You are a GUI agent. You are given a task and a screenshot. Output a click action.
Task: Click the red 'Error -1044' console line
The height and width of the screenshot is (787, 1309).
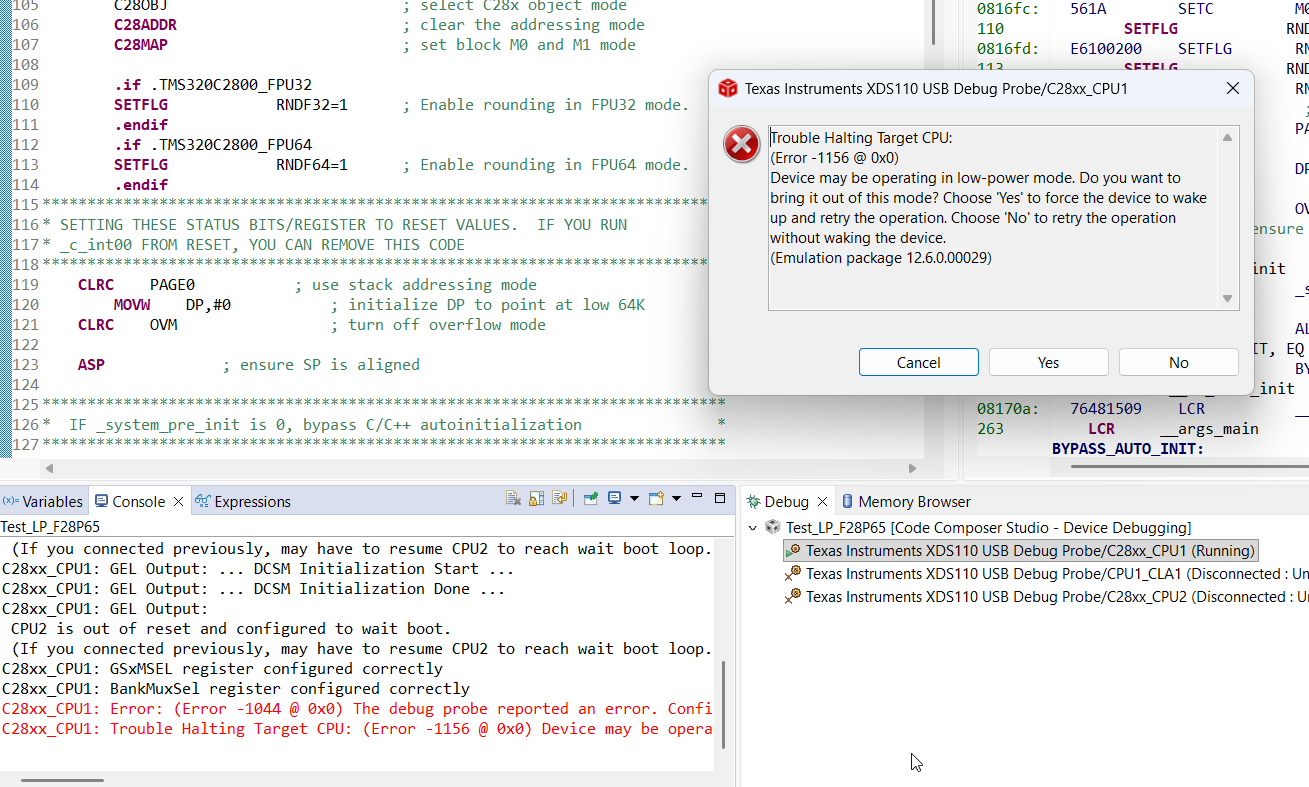click(357, 708)
